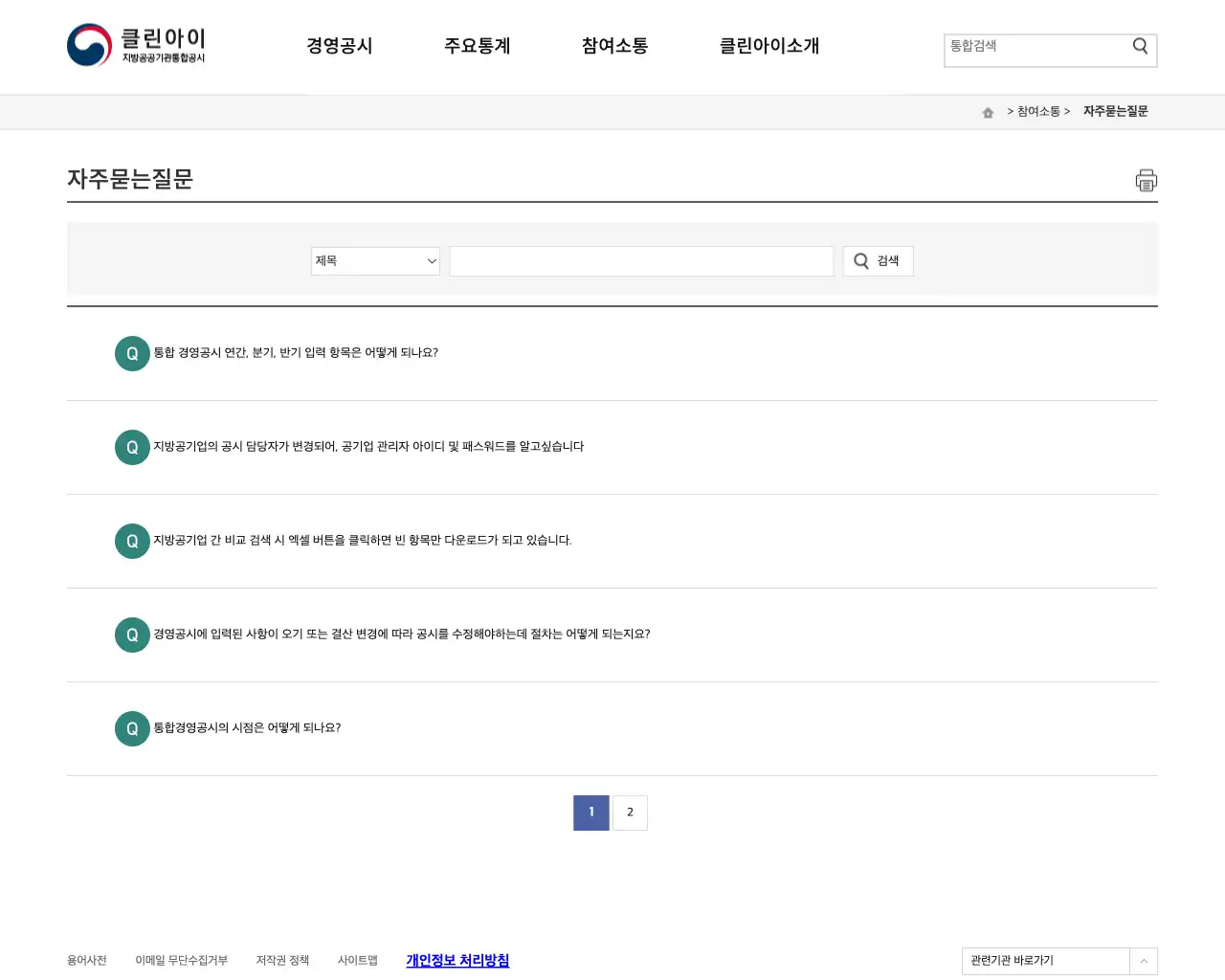
Task: Click inside the FAQ search input field
Action: click(641, 260)
